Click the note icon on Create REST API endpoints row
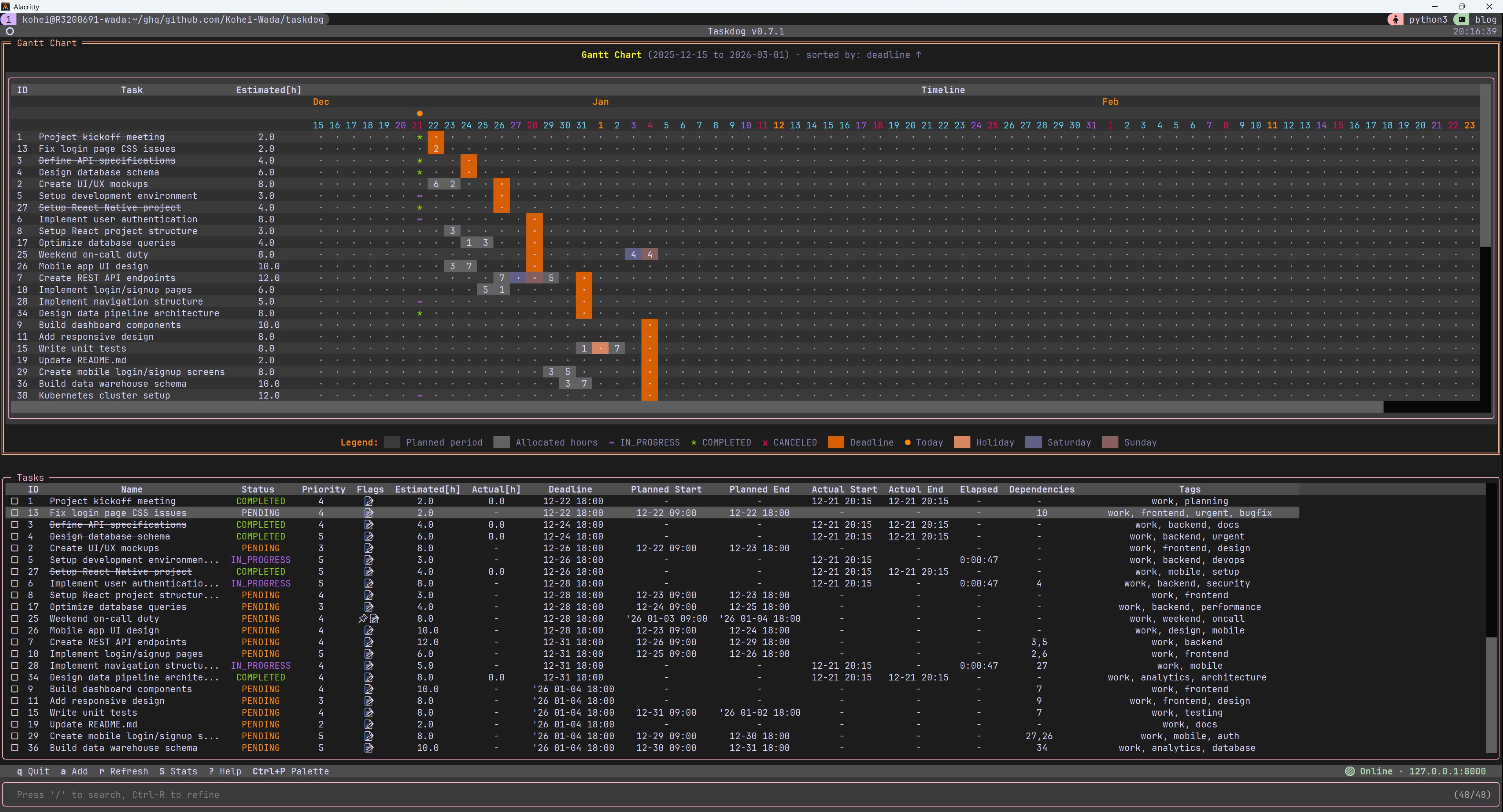 click(369, 642)
